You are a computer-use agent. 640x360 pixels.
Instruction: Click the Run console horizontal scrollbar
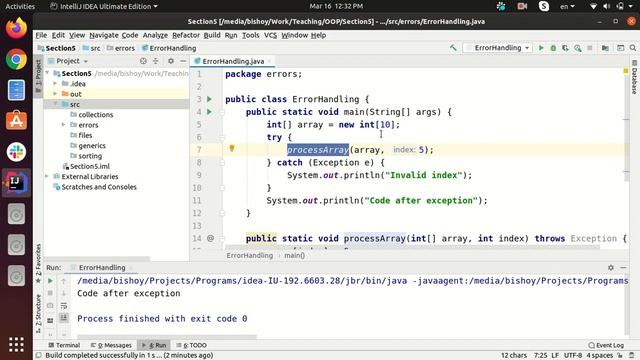[167, 337]
